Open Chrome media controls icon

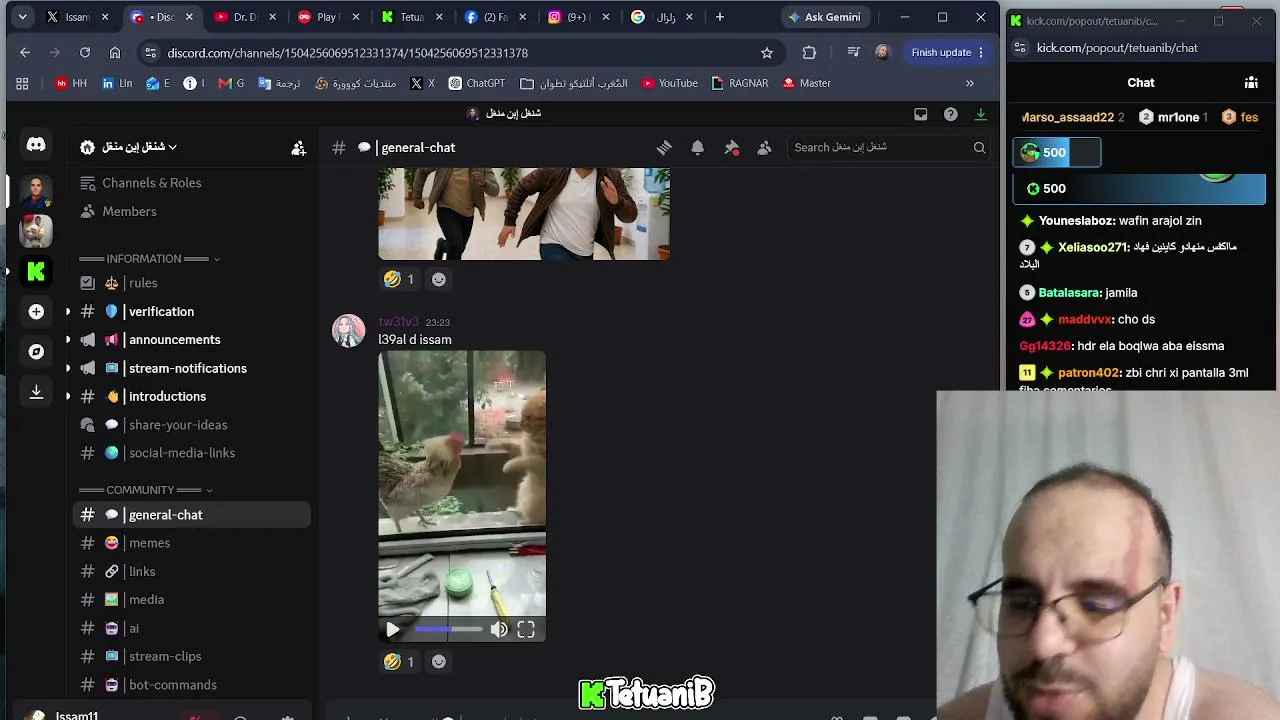[853, 53]
